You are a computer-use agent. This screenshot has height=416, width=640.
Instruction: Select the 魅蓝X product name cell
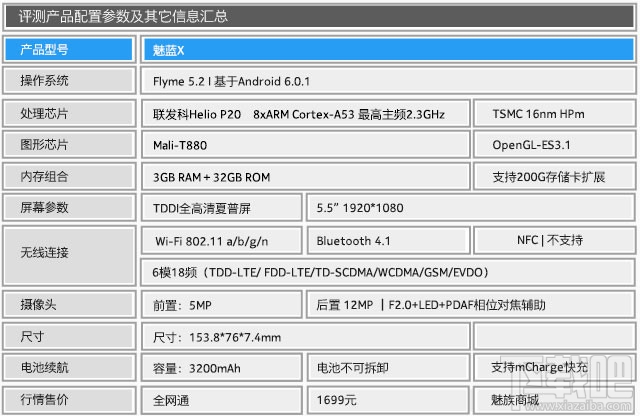point(385,49)
